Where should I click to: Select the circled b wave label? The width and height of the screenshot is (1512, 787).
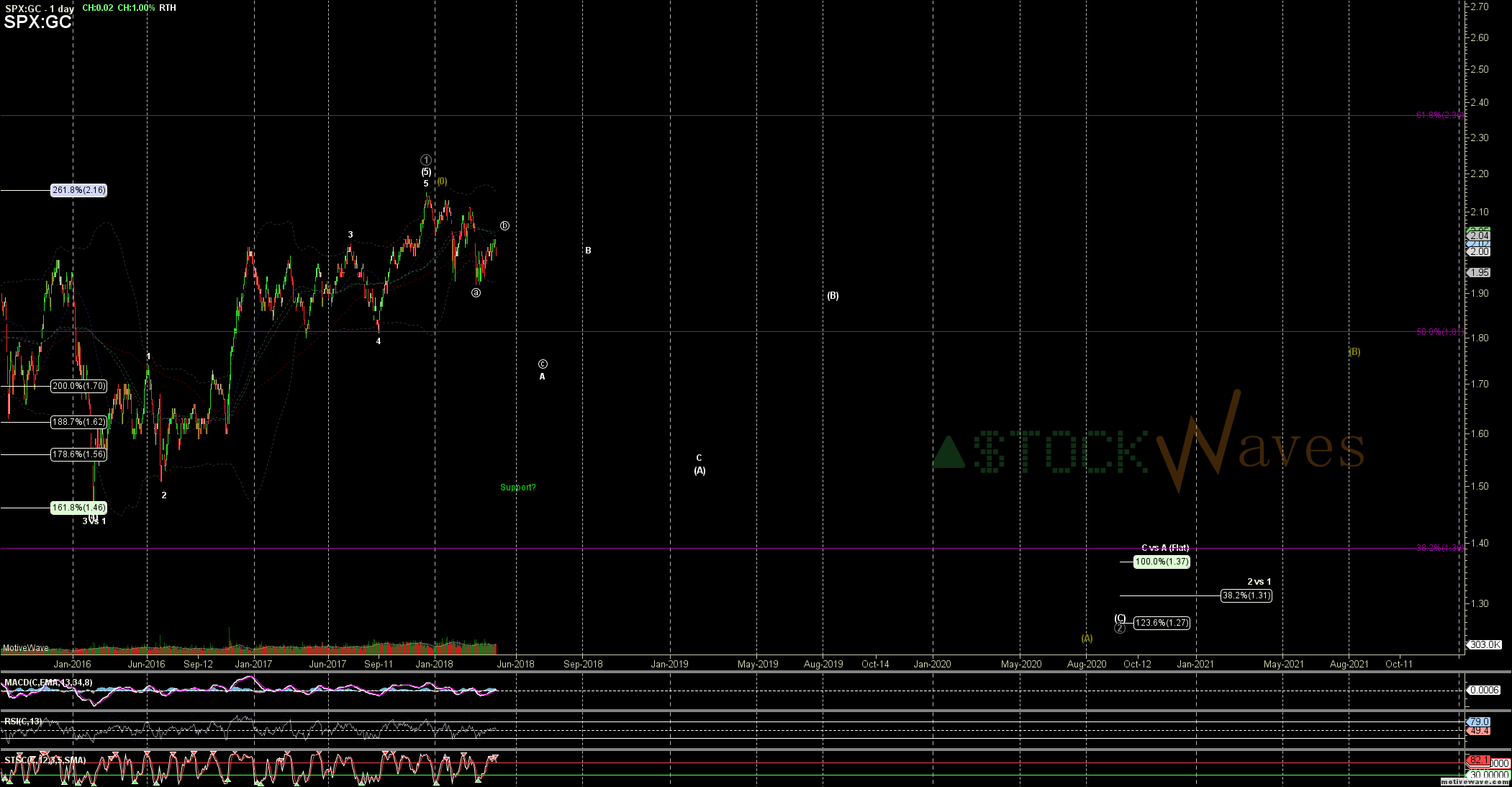click(x=504, y=226)
